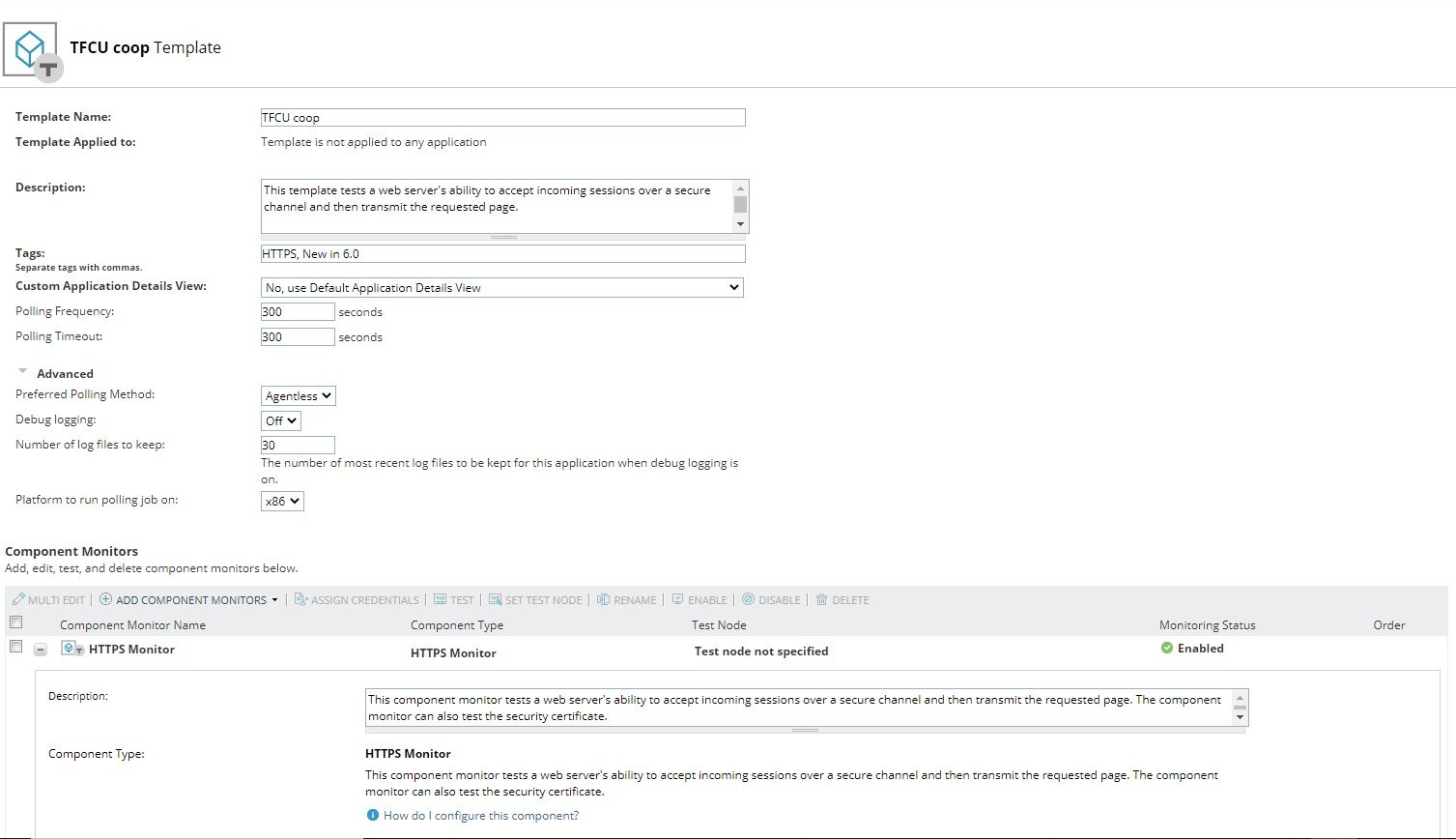Collapse the HTTPS Monitor row details
Viewport: 1456px width, 839px height.
click(x=41, y=650)
